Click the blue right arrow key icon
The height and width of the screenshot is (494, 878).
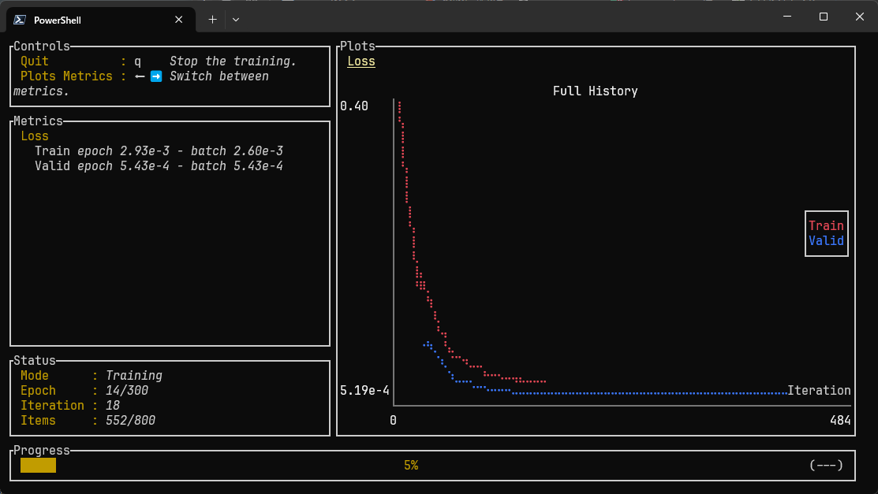click(x=156, y=76)
